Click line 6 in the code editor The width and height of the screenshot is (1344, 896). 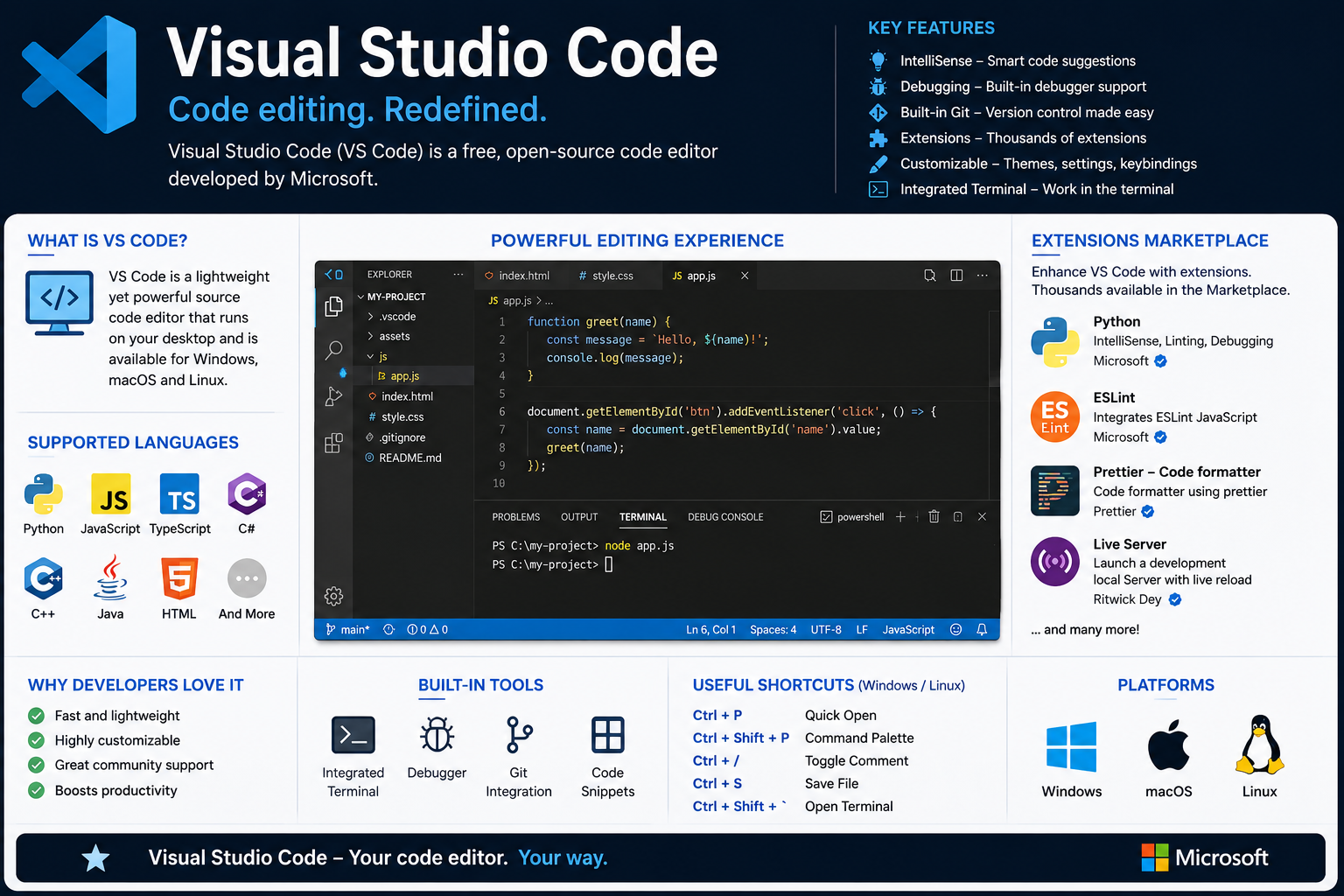tap(733, 411)
